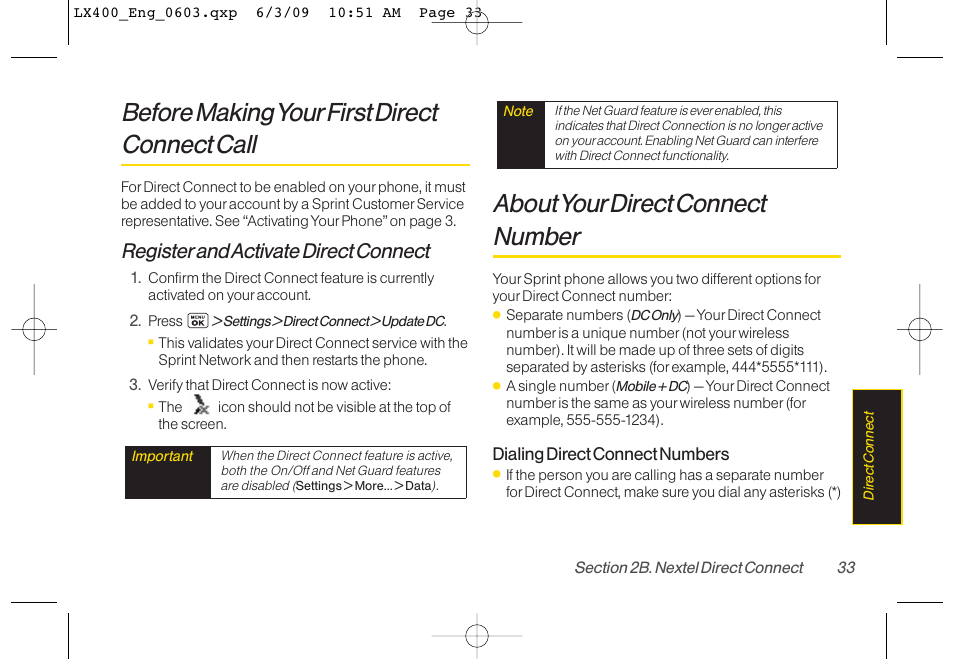Select the 'Dialing Direct Connect Numbers' subheading
The image size is (954, 659).
610,454
